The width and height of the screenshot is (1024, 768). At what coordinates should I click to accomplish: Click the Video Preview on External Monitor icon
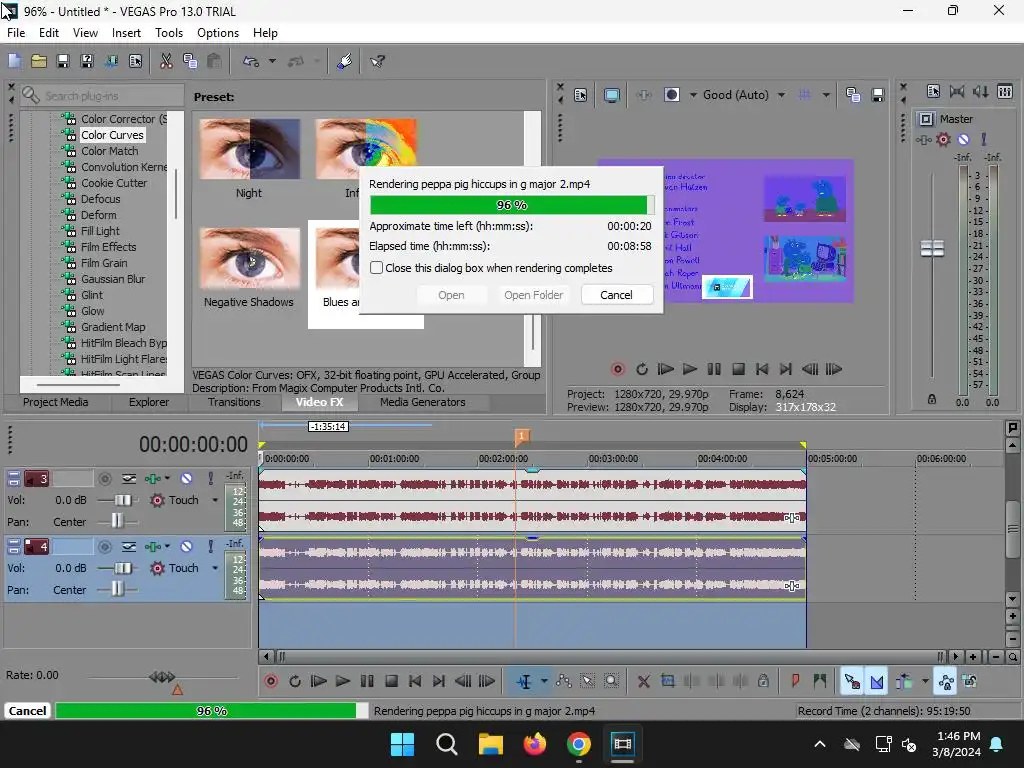pyautogui.click(x=611, y=95)
